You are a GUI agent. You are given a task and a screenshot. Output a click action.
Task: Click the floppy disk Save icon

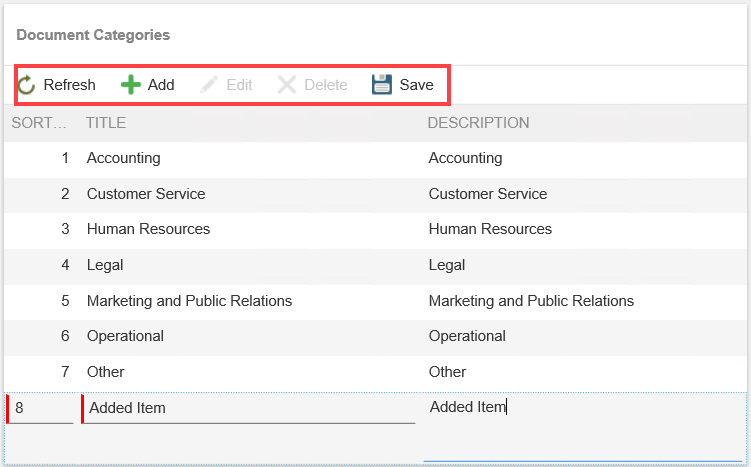(382, 85)
